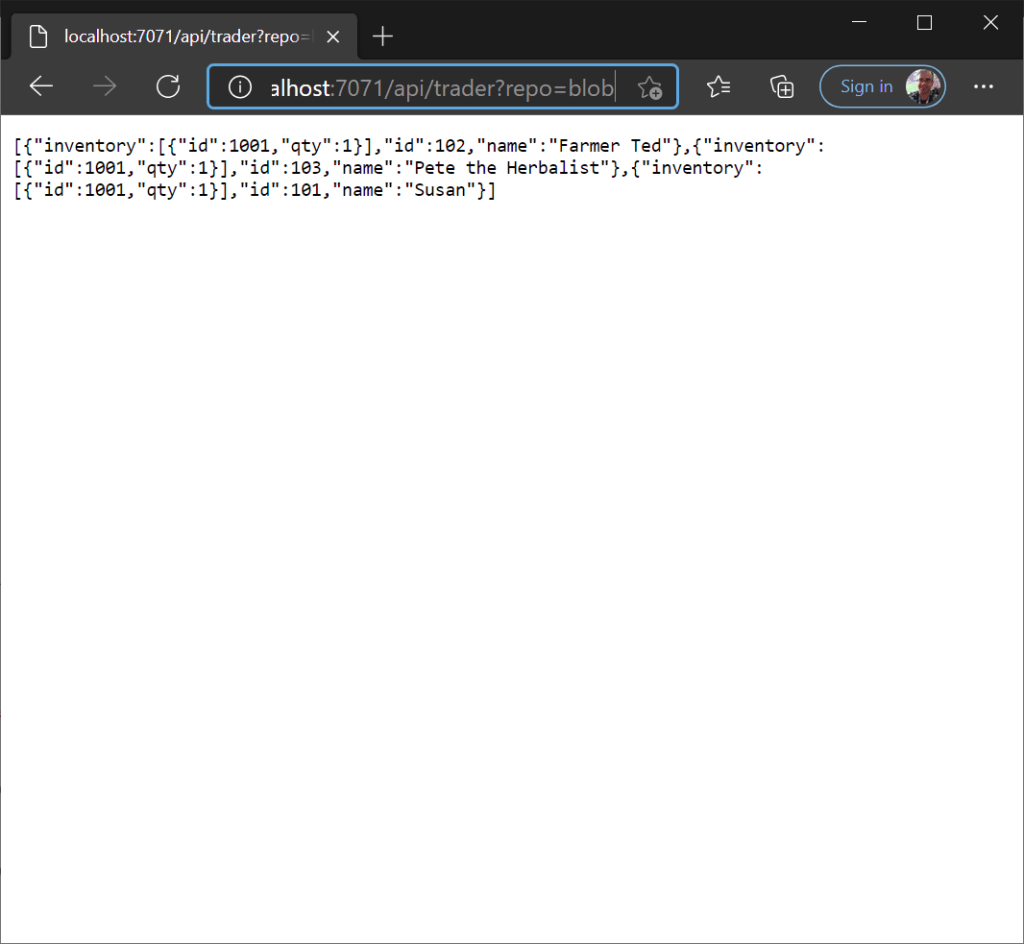Click the Sign in button

tap(866, 87)
